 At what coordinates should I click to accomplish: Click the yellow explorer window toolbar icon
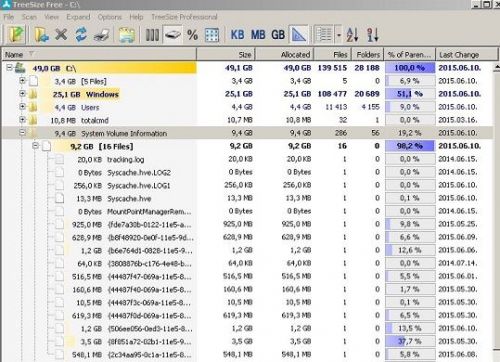[x=127, y=35]
